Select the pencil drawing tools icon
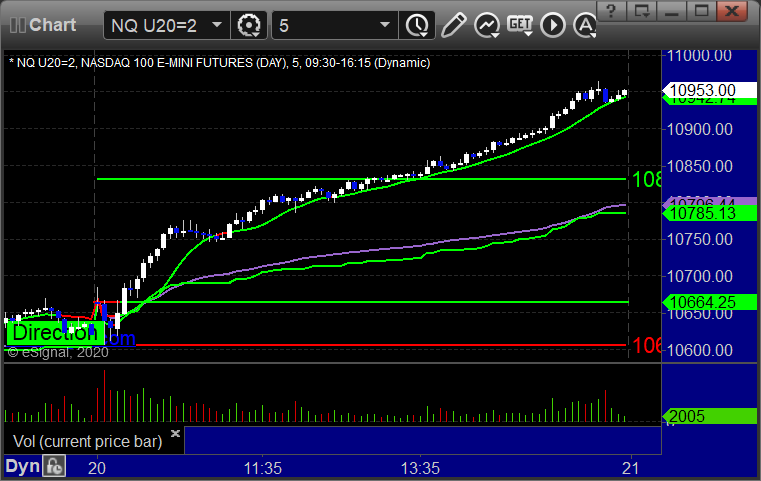Viewport: 761px width, 481px height. (x=453, y=25)
